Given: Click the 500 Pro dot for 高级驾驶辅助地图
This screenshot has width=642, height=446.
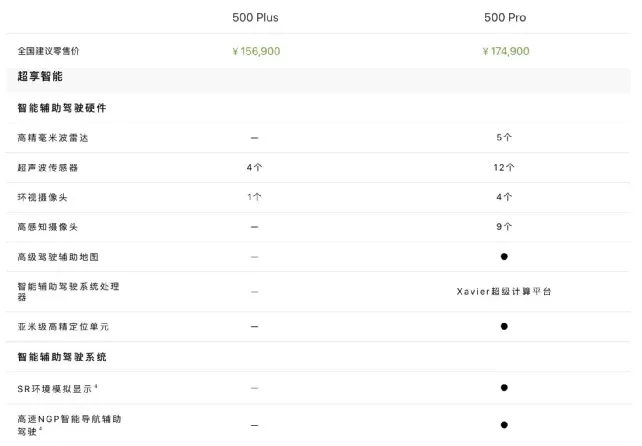Looking at the screenshot, I should [504, 256].
